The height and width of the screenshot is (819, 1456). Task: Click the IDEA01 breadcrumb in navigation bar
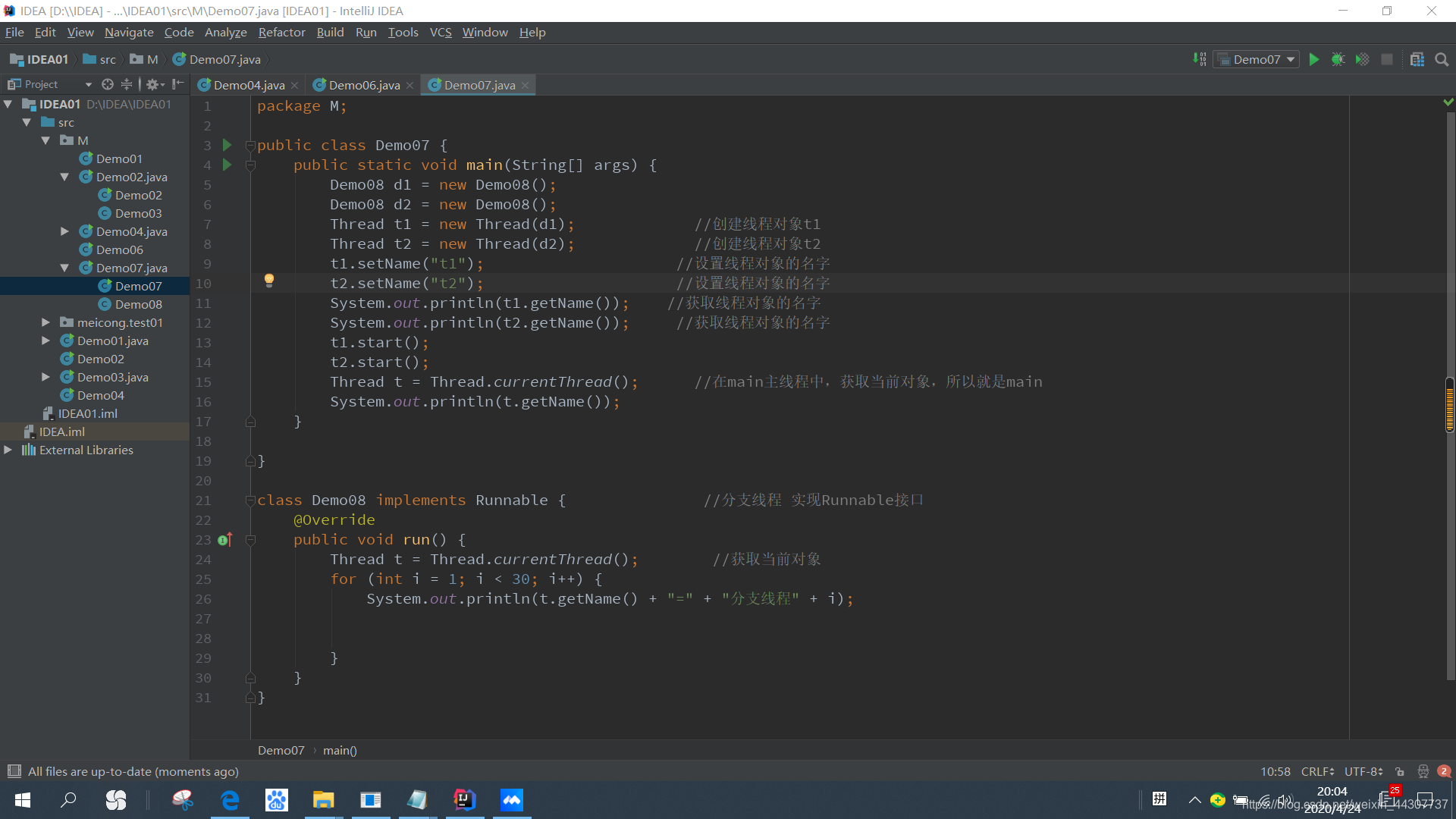tap(39, 59)
